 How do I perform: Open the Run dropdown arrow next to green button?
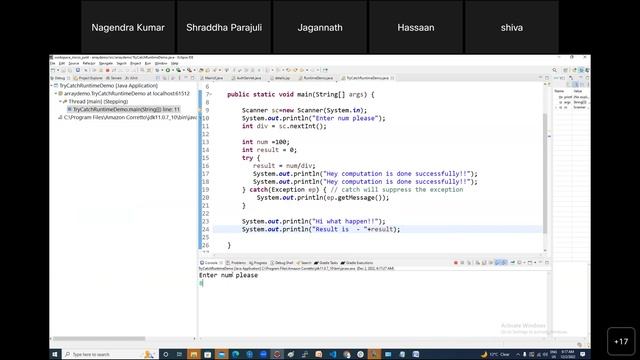pyautogui.click(x=172, y=70)
